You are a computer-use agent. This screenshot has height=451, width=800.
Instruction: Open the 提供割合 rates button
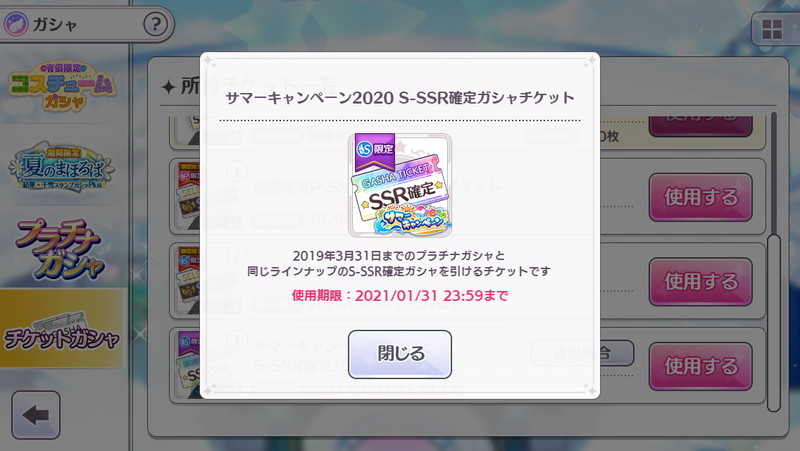[583, 353]
